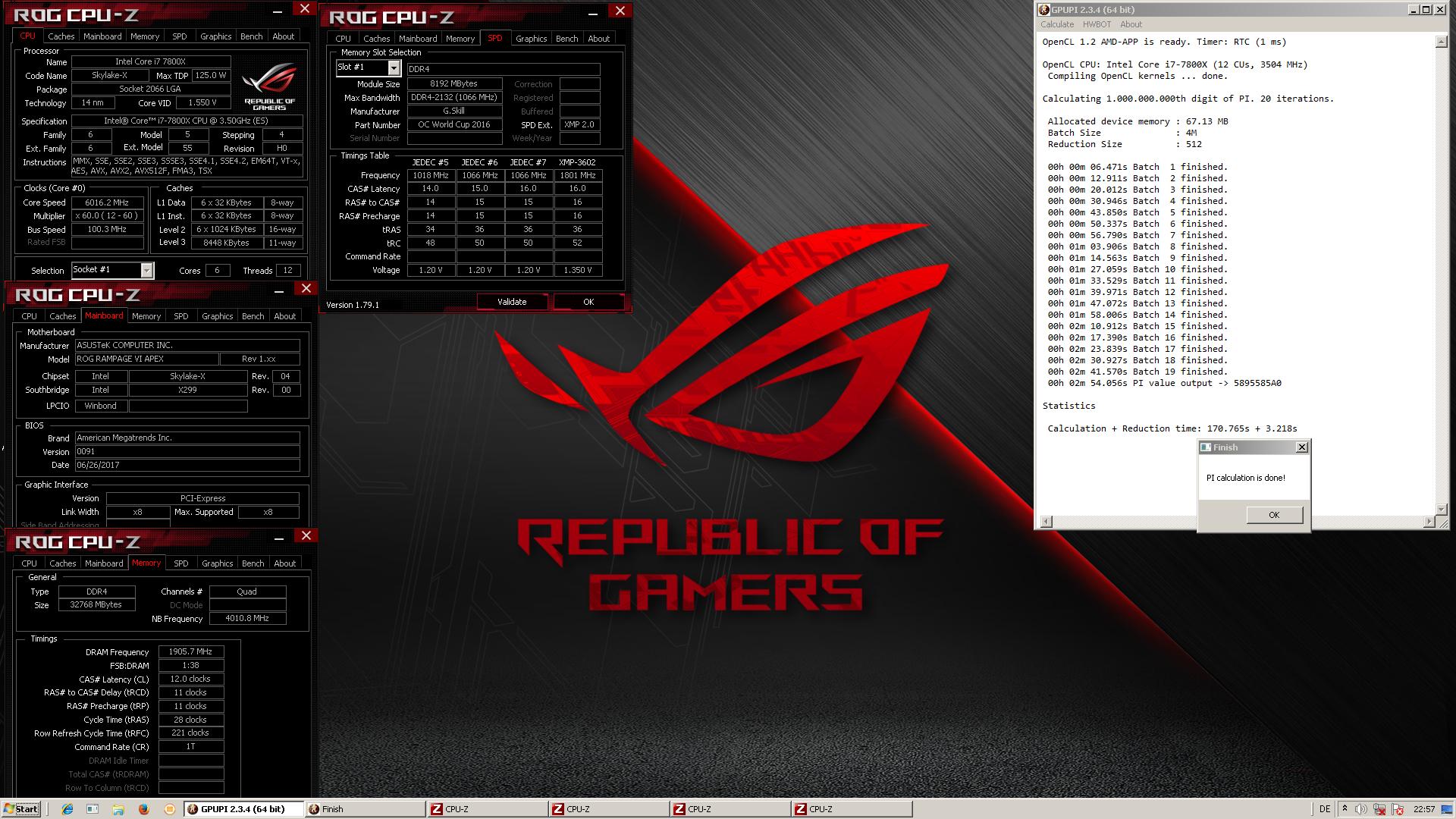This screenshot has height=819, width=1456.
Task: Select About tab in the SPD CPU-Z window
Action: pos(598,39)
